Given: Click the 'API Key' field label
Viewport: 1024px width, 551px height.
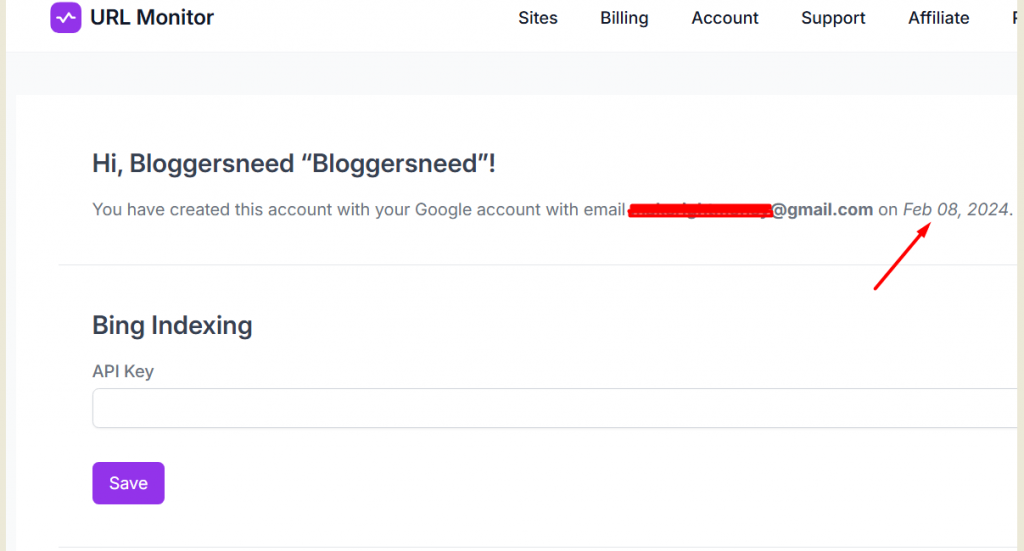Looking at the screenshot, I should (123, 371).
